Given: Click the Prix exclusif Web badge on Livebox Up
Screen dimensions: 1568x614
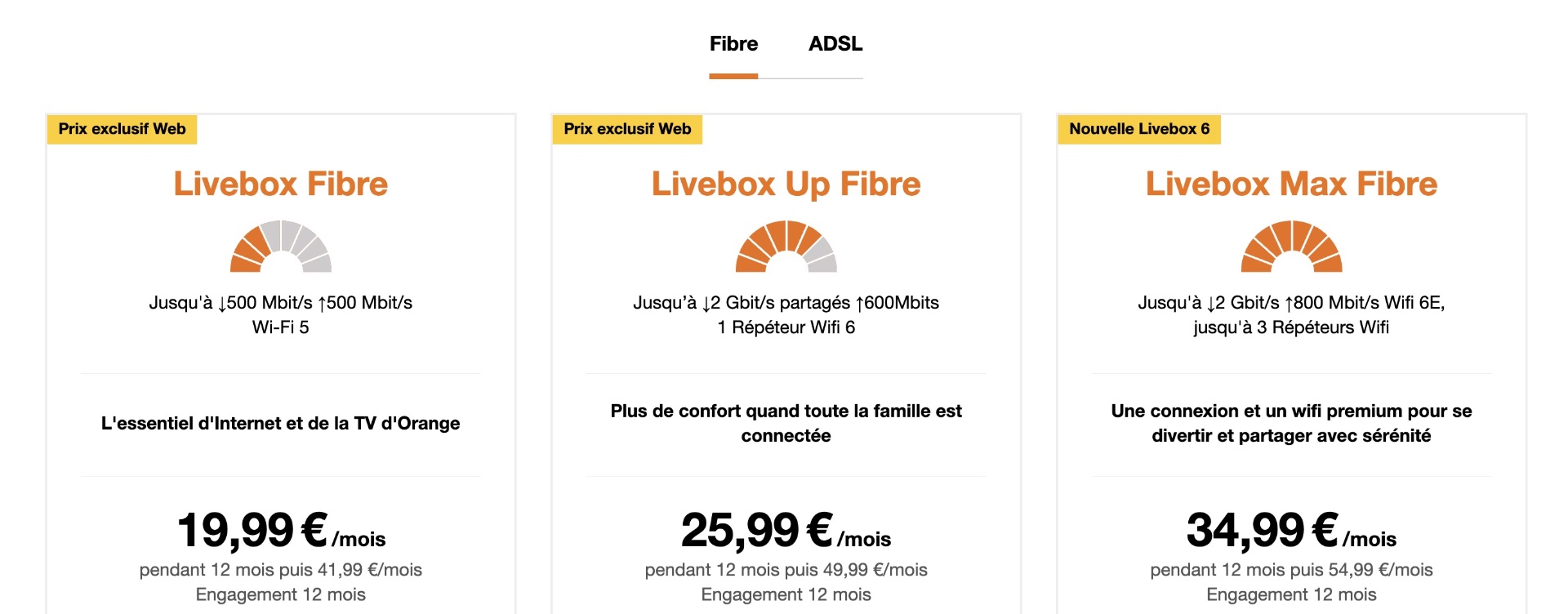Looking at the screenshot, I should pyautogui.click(x=627, y=129).
